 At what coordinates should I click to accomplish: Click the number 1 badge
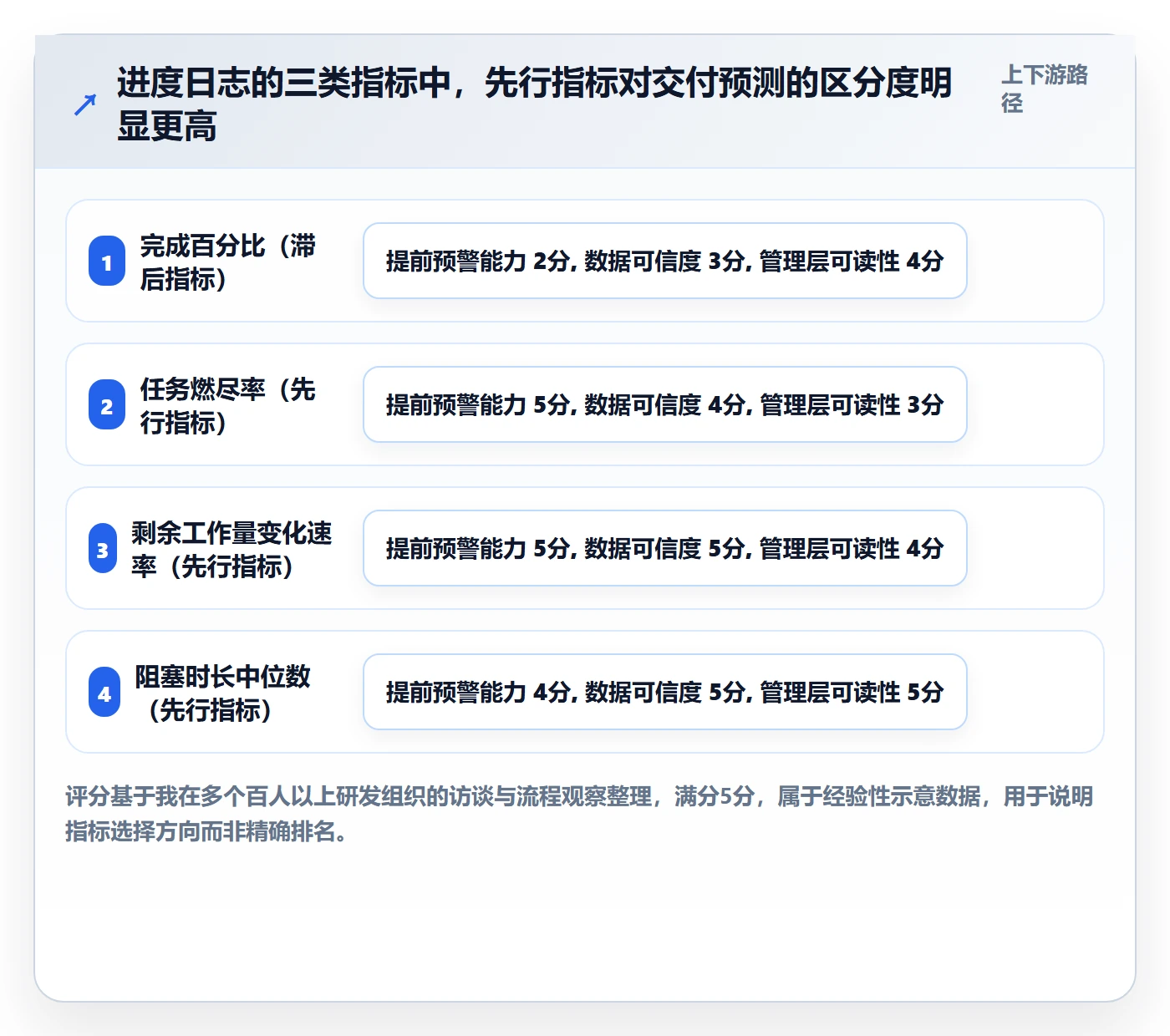107,262
